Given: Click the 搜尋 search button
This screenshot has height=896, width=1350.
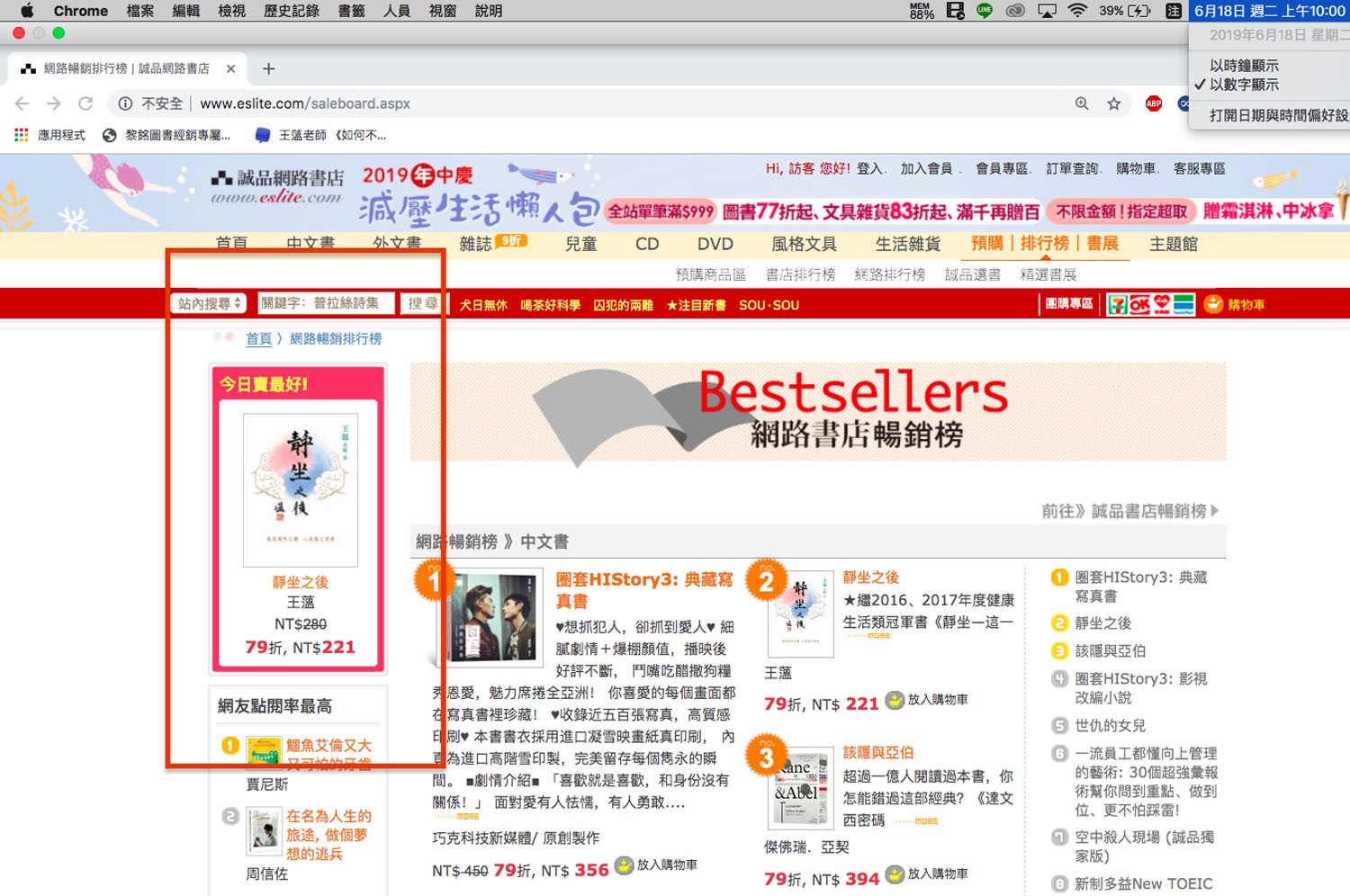Looking at the screenshot, I should (423, 303).
